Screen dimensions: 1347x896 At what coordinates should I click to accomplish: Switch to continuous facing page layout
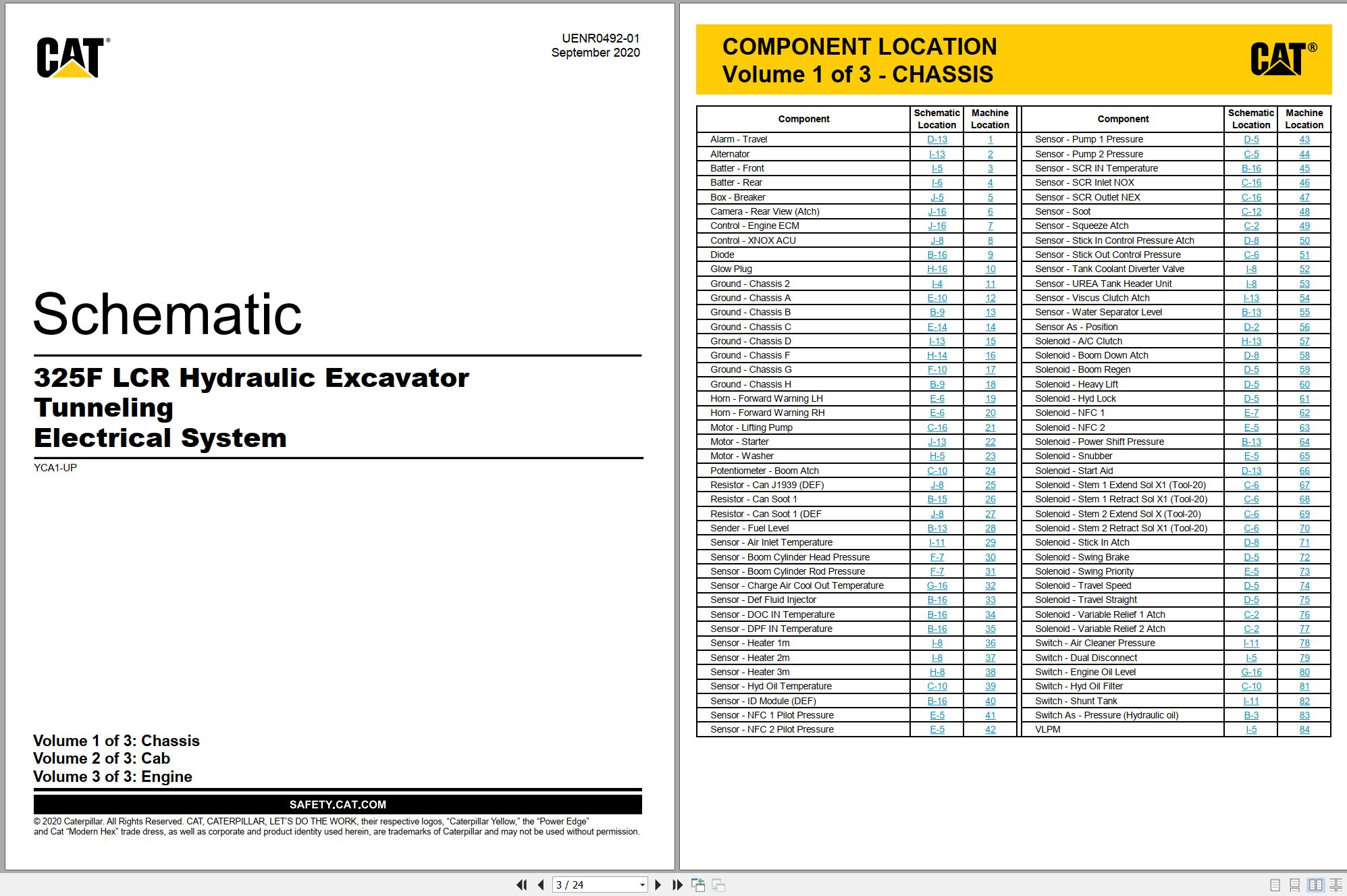(x=1336, y=885)
